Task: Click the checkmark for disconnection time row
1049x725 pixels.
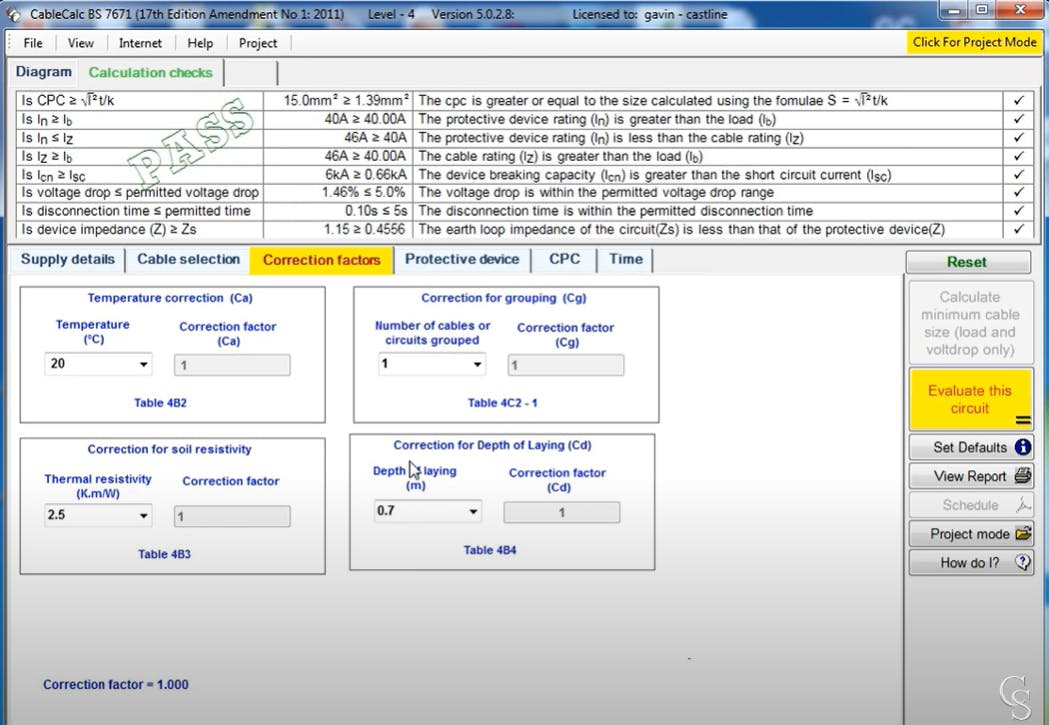Action: point(1018,211)
